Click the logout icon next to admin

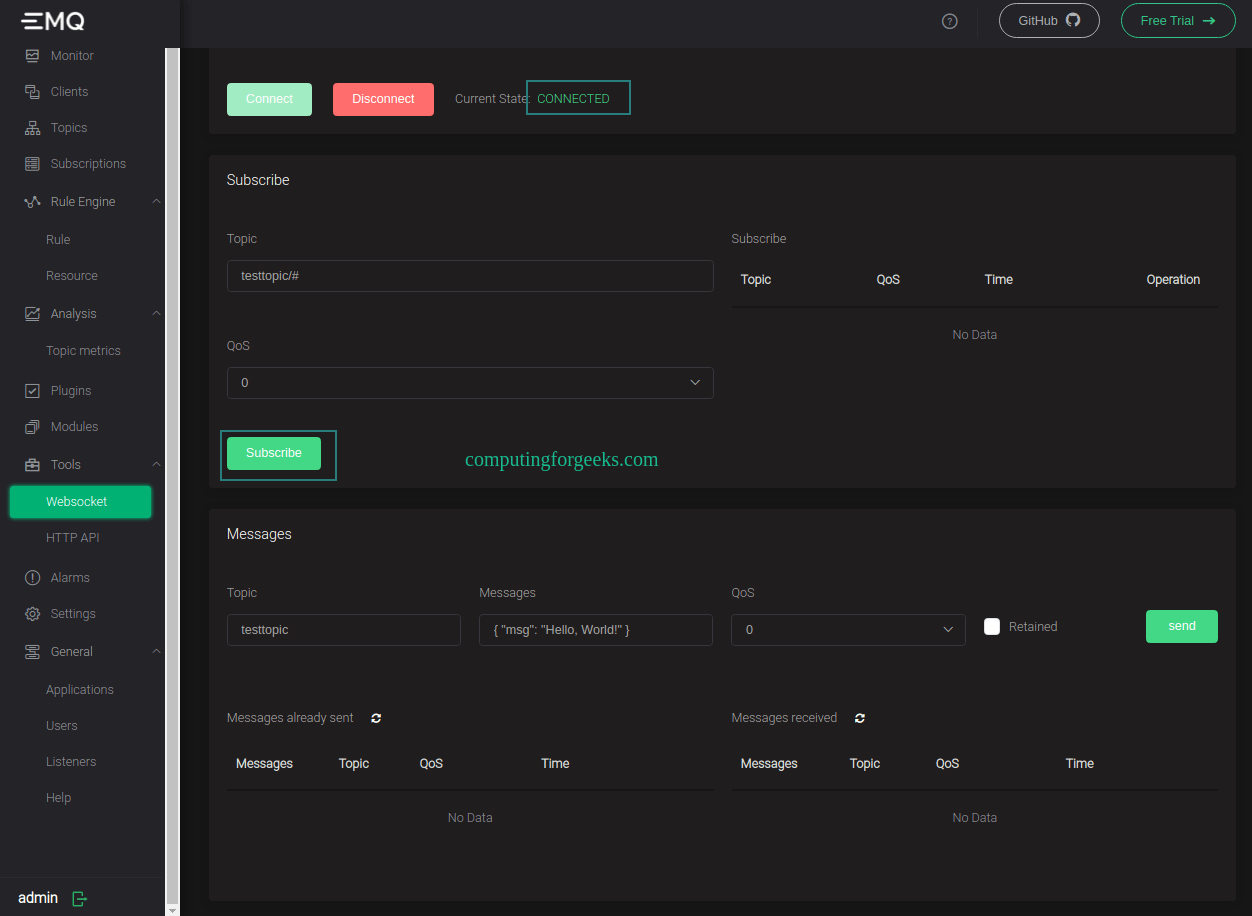pos(80,898)
